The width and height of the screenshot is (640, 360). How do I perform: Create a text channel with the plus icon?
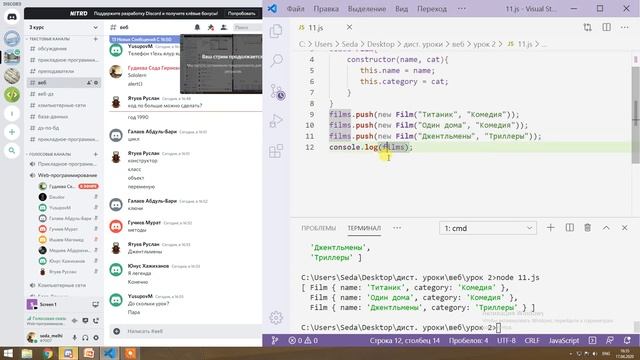96,39
